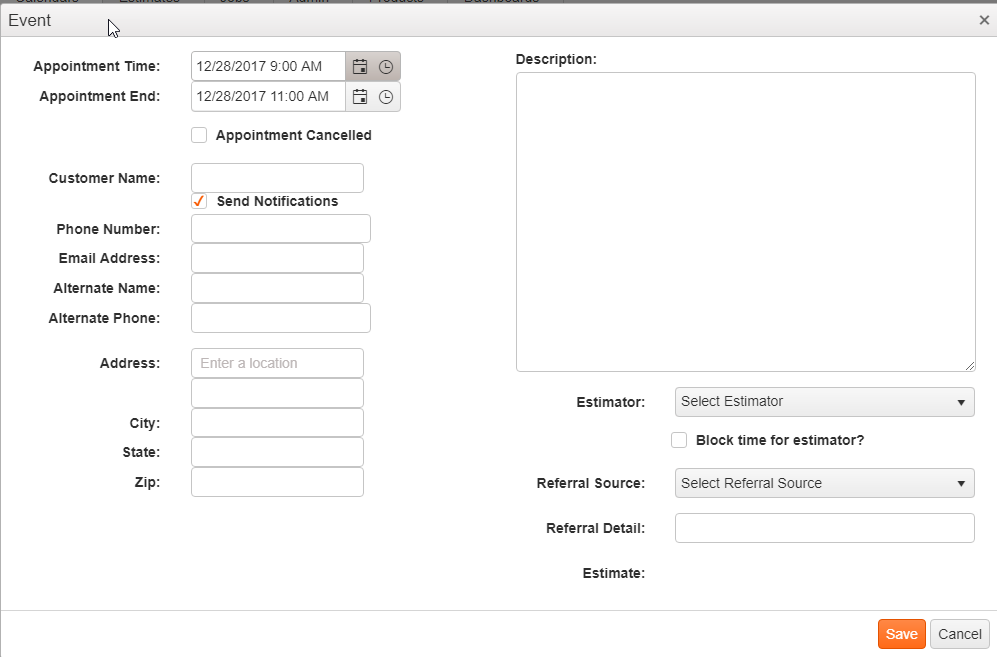This screenshot has width=997, height=657.
Task: Uncheck the Send Notifications checkbox
Action: pyautogui.click(x=199, y=201)
